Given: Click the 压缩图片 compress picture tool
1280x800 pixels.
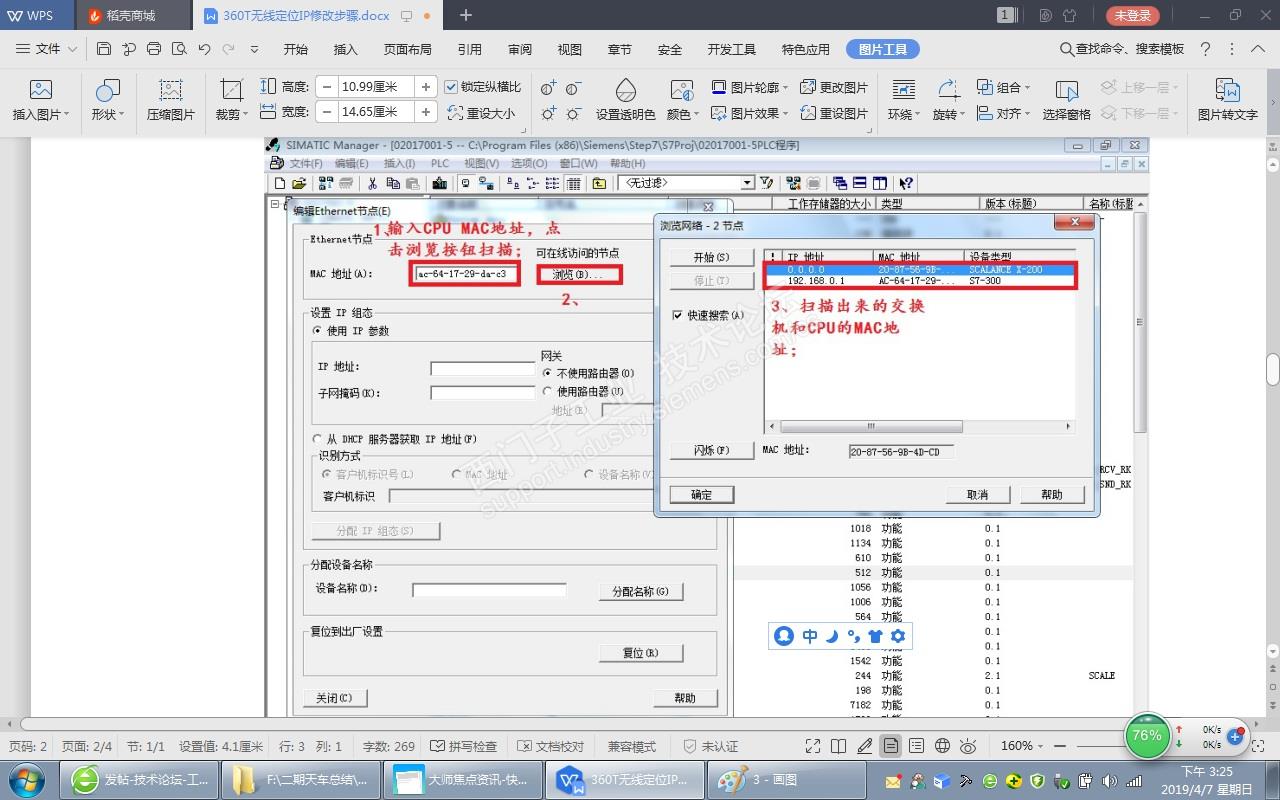Looking at the screenshot, I should click(171, 101).
